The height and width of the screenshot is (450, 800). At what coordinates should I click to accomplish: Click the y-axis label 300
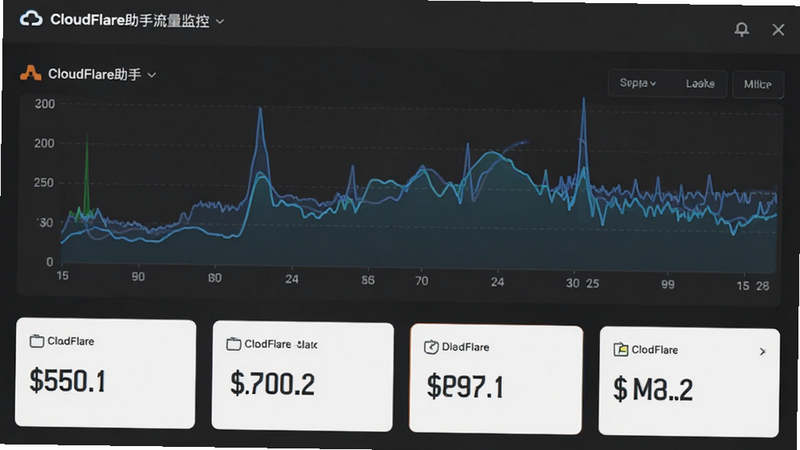(44, 104)
